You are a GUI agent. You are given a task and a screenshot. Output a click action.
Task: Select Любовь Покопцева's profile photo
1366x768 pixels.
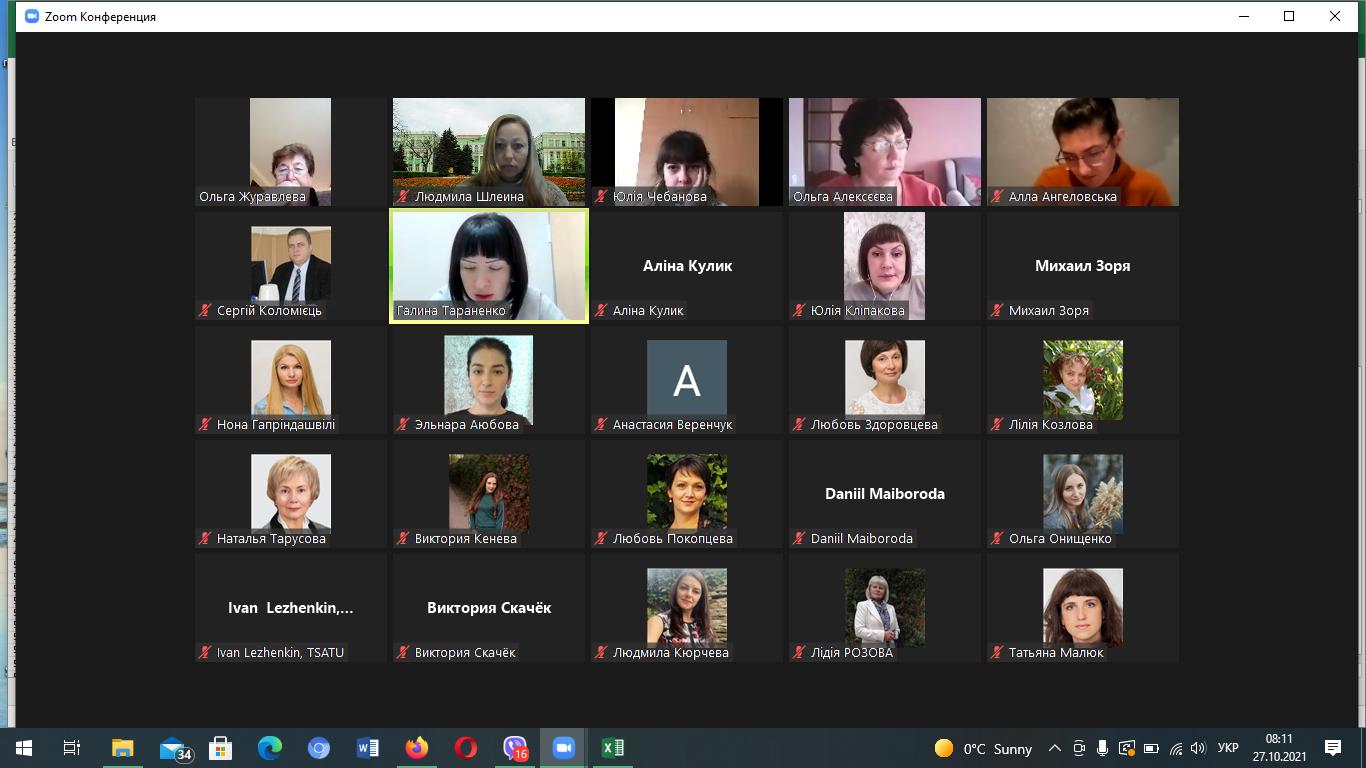[687, 492]
